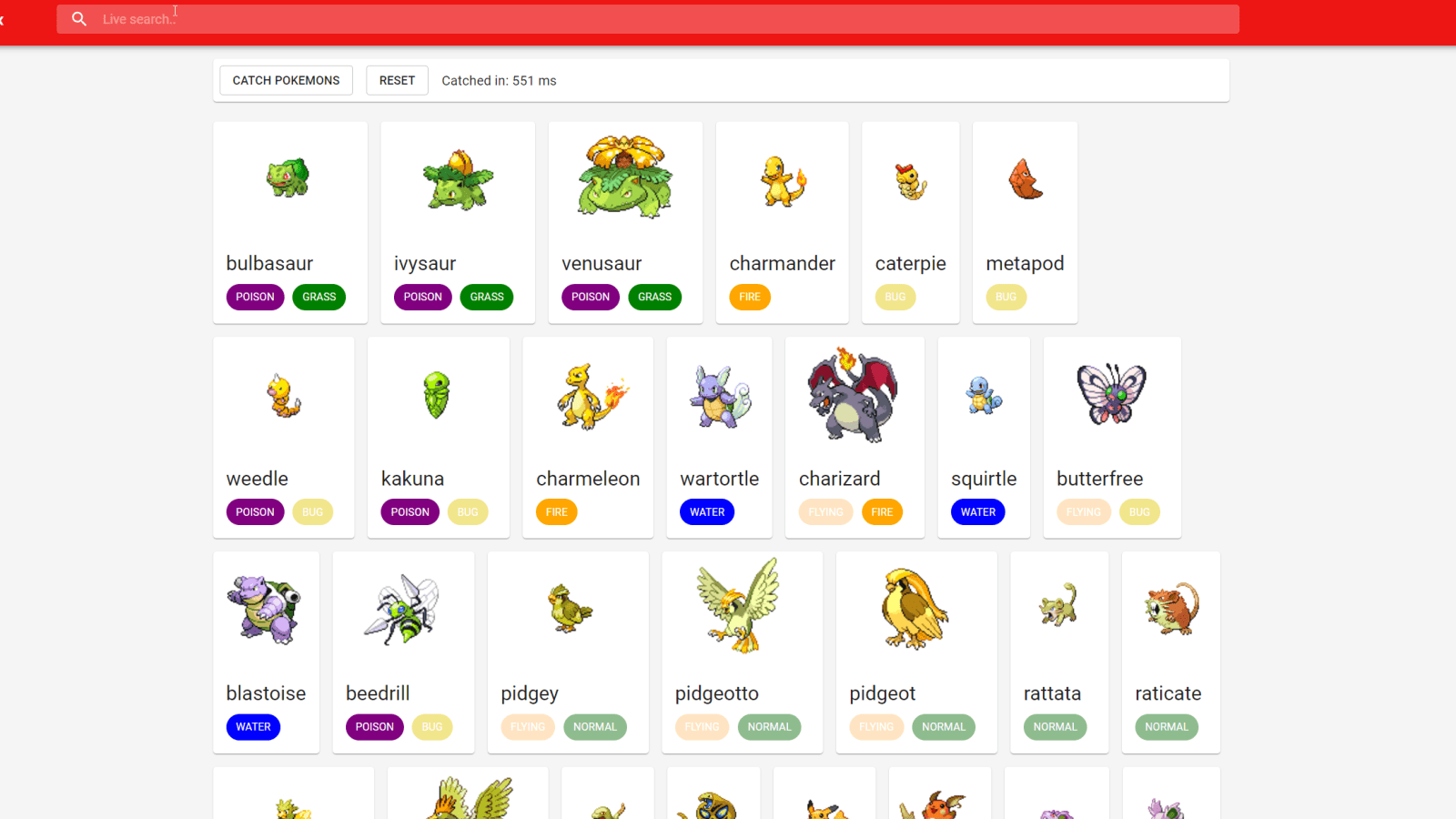Select the raticate sprite image
The height and width of the screenshot is (819, 1456).
pos(1171,609)
